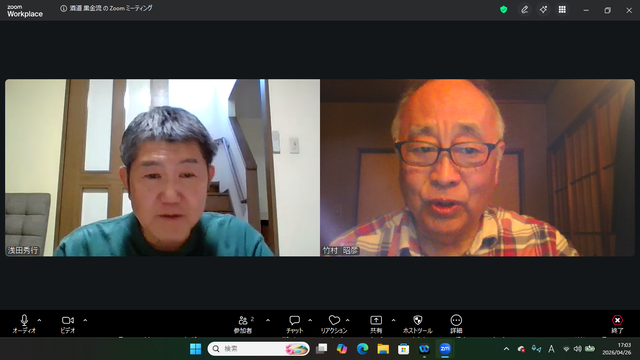Change view layout with grid icon
640x360 pixels.
click(x=562, y=9)
